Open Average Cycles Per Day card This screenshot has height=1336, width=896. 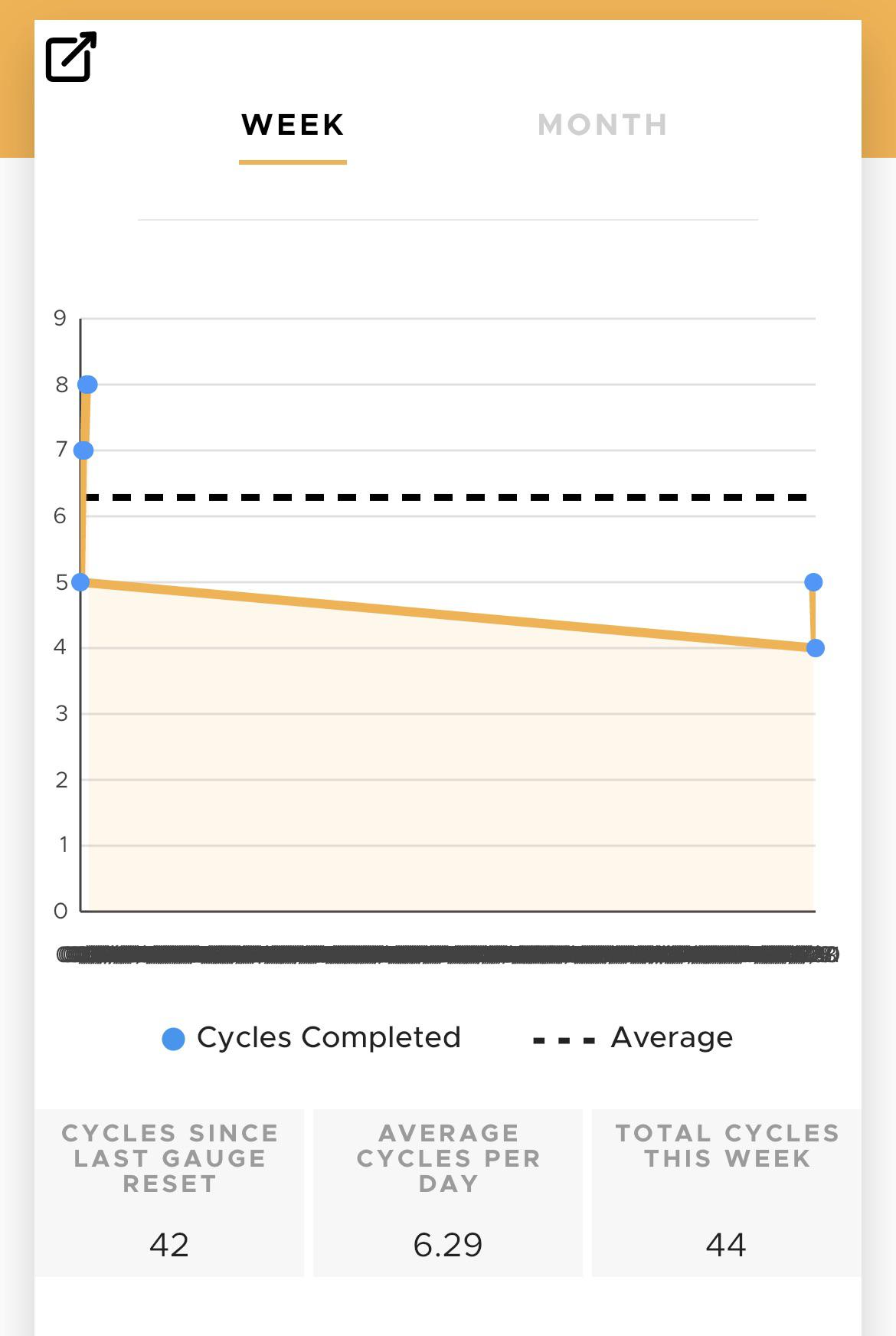pos(448,1192)
